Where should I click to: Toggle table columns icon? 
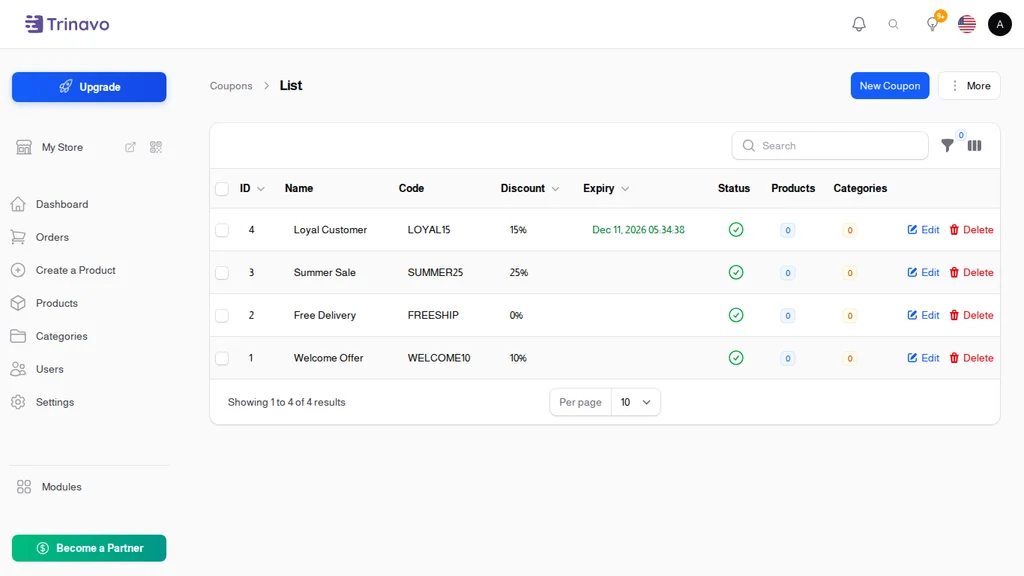point(974,146)
